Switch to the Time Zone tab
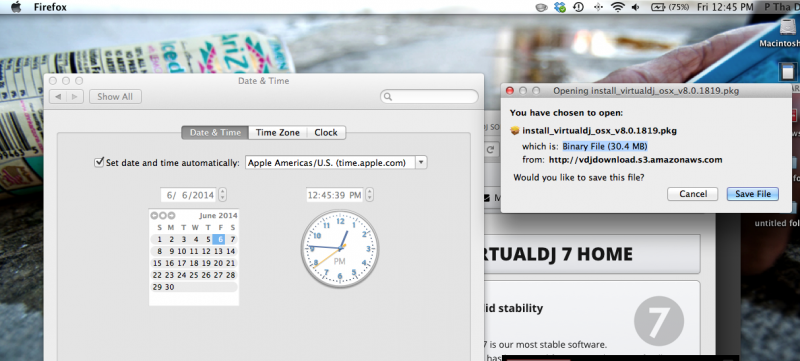800x361 pixels. coord(278,133)
